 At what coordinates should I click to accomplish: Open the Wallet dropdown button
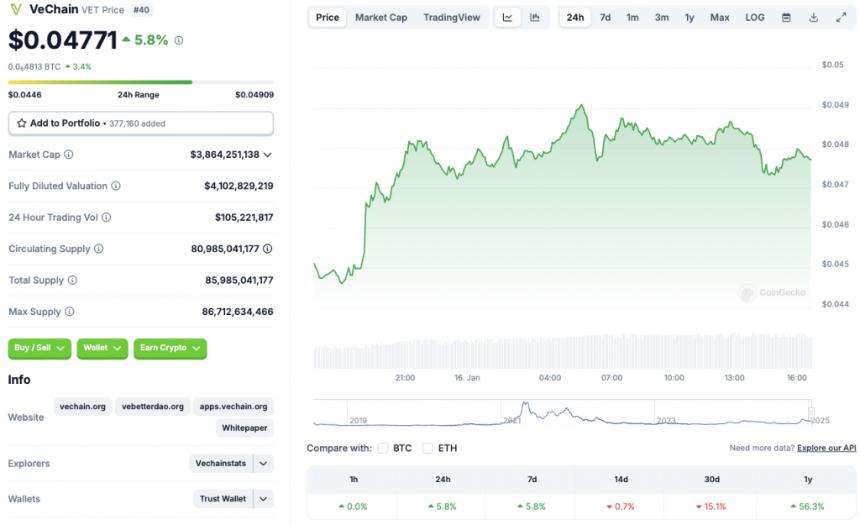103,348
